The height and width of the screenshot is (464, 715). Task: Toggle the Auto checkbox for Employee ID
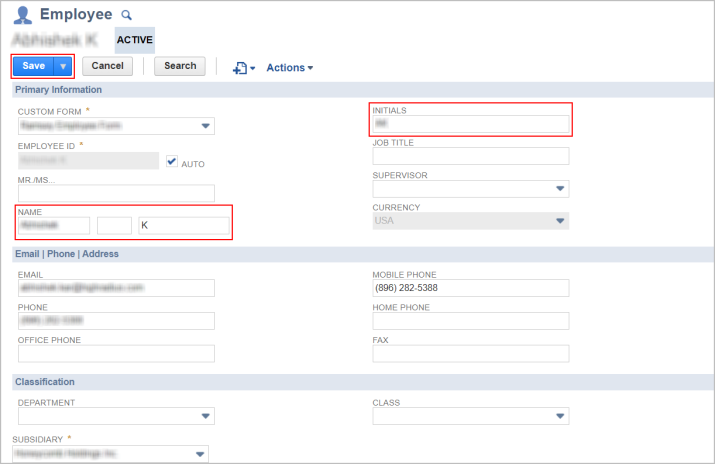172,161
